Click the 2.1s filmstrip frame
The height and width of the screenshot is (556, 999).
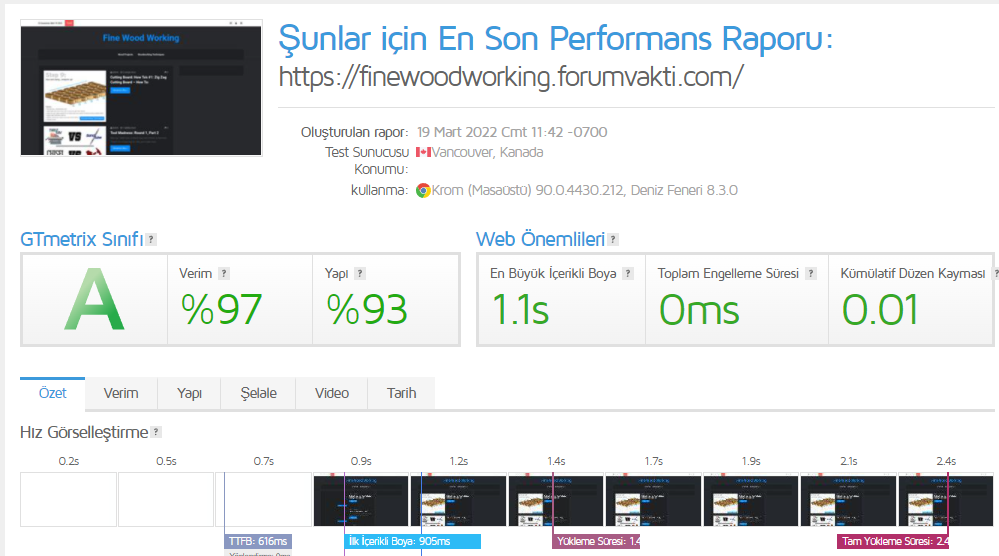click(x=848, y=499)
